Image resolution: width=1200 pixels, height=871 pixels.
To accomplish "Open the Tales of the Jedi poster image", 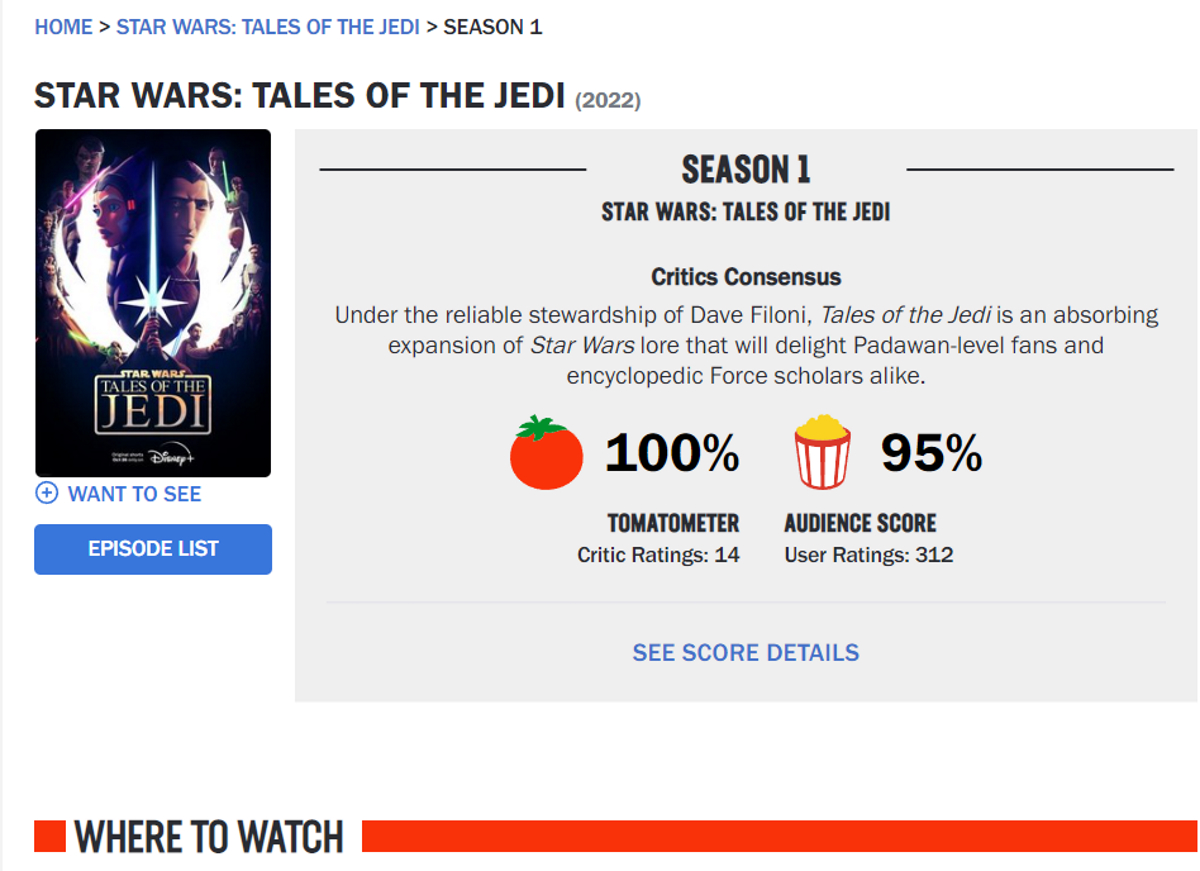I will [153, 303].
